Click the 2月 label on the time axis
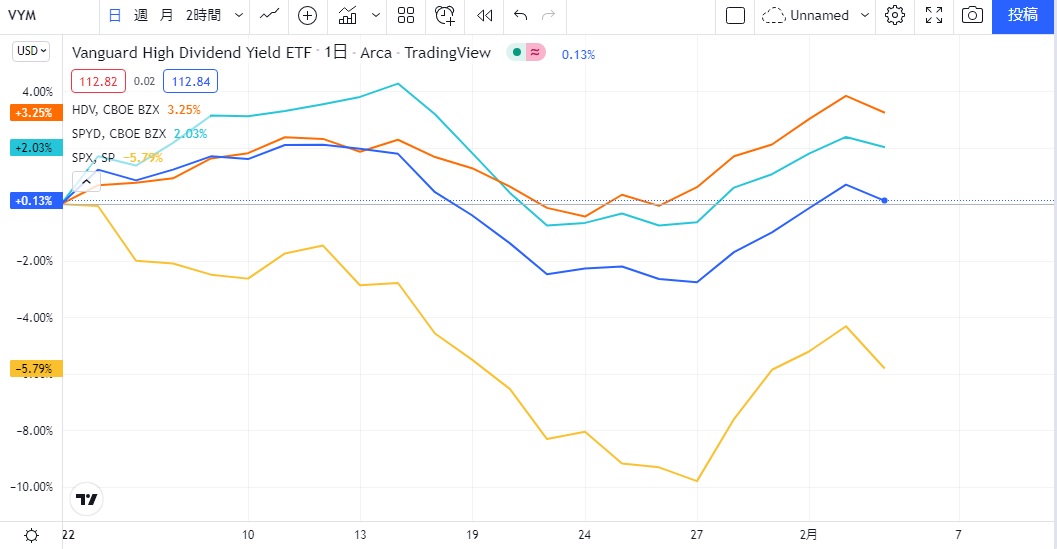 (x=808, y=535)
